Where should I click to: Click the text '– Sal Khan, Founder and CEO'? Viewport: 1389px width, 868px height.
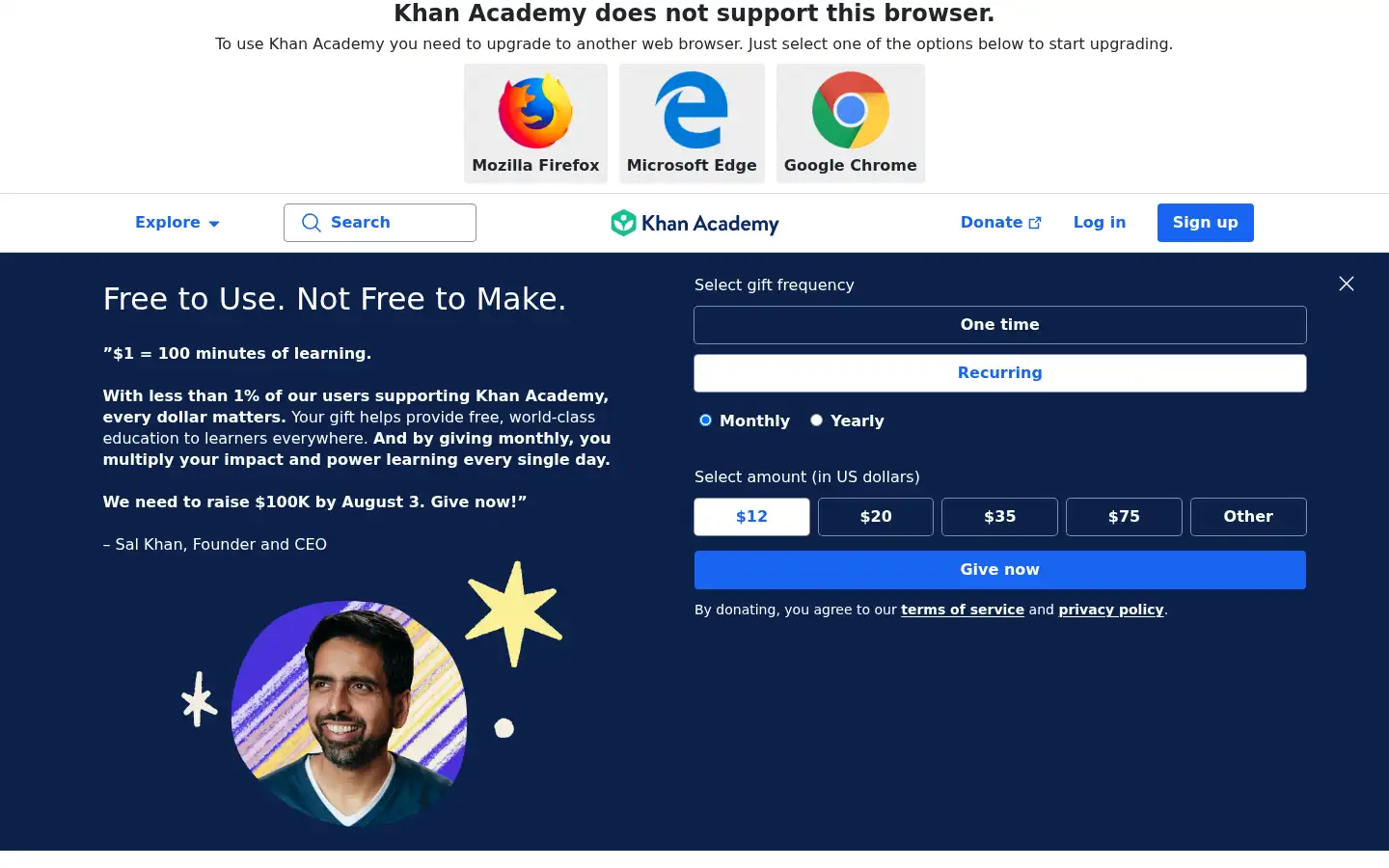[215, 544]
